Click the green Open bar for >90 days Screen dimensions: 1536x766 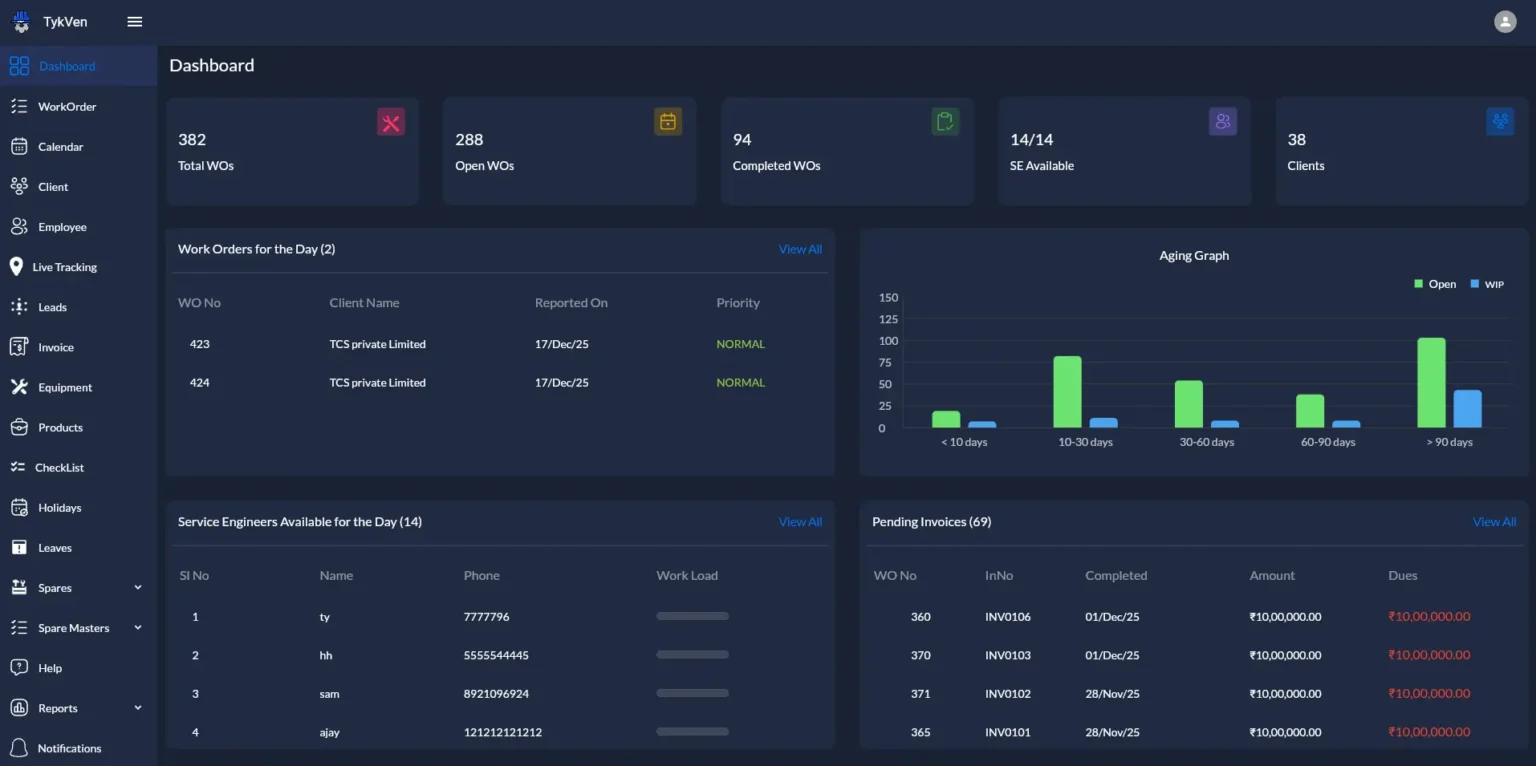click(x=1431, y=383)
